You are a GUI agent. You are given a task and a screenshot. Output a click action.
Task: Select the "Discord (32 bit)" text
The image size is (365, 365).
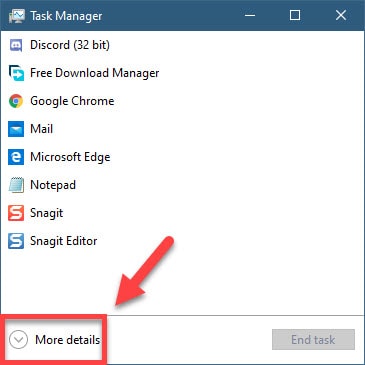pos(70,45)
